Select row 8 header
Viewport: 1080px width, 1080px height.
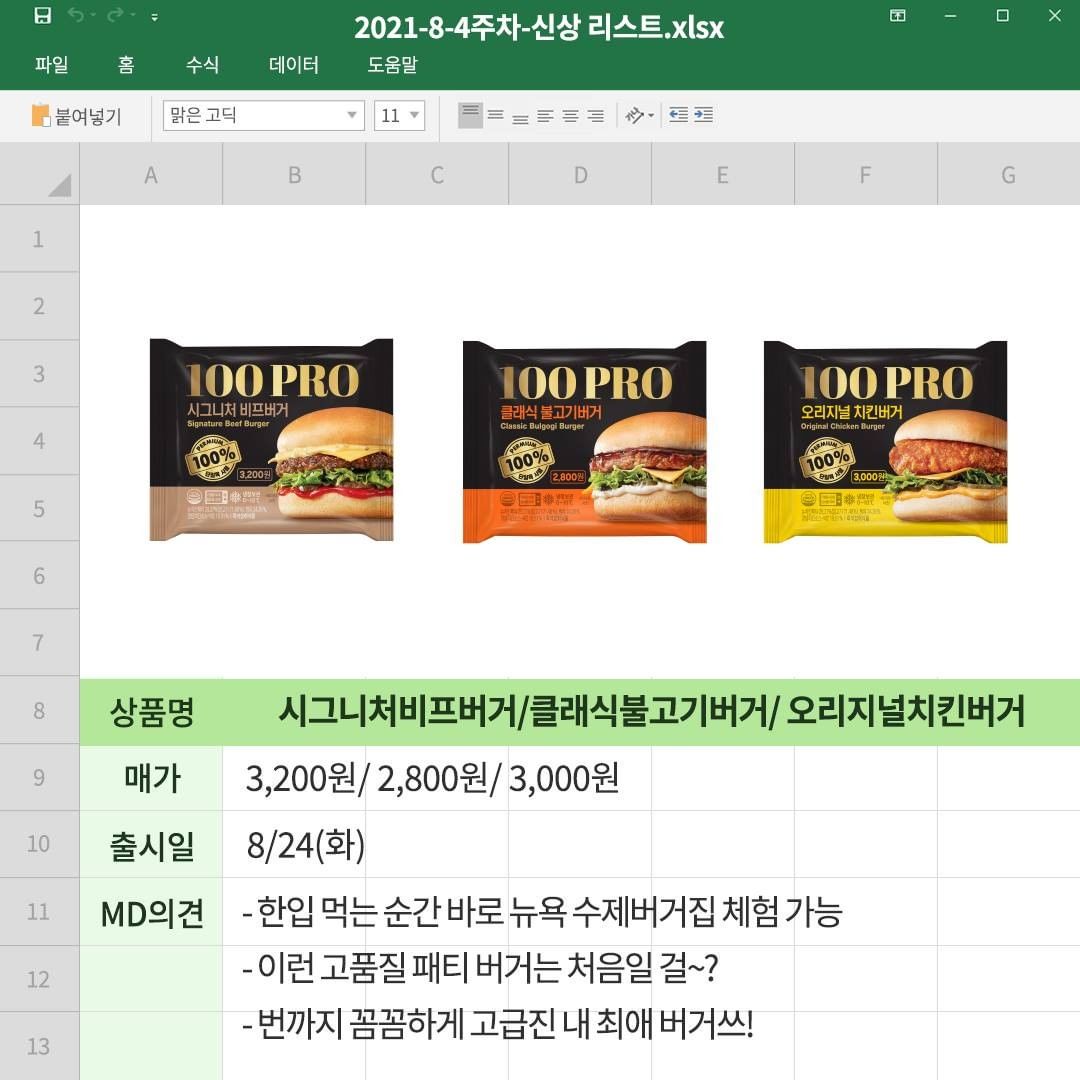39,710
